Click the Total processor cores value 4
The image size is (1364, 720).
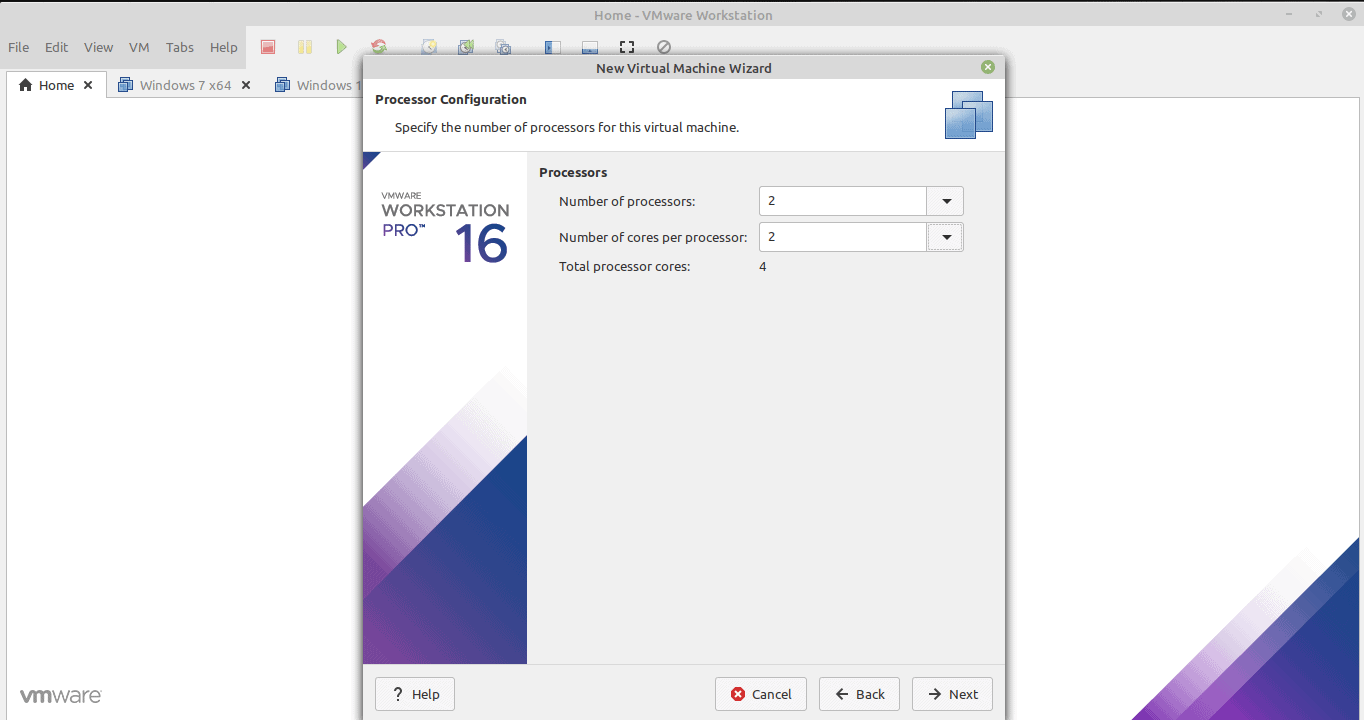point(763,266)
